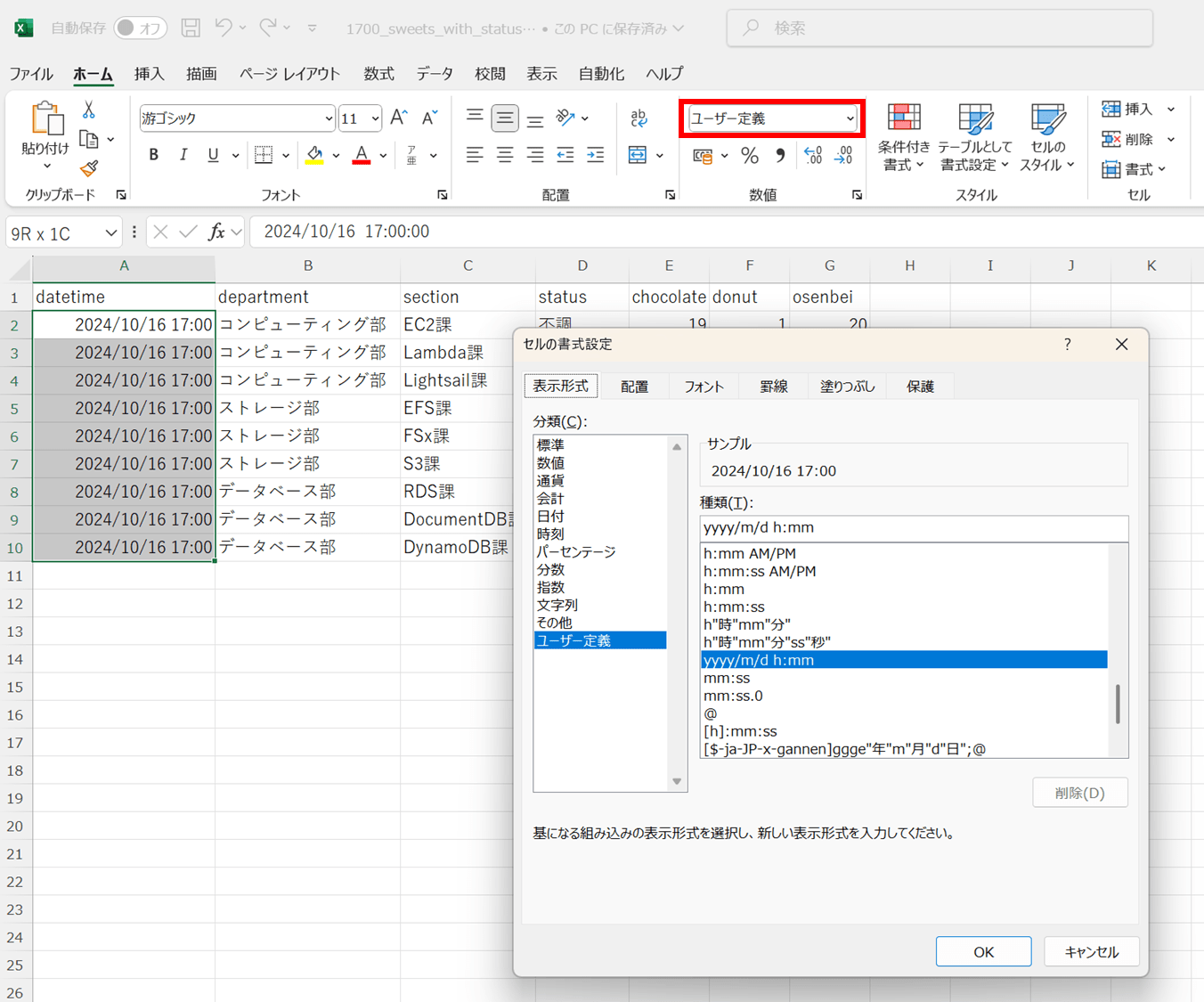This screenshot has width=1204, height=1002.
Task: Switch to the 数式 ribbon tab
Action: click(378, 74)
